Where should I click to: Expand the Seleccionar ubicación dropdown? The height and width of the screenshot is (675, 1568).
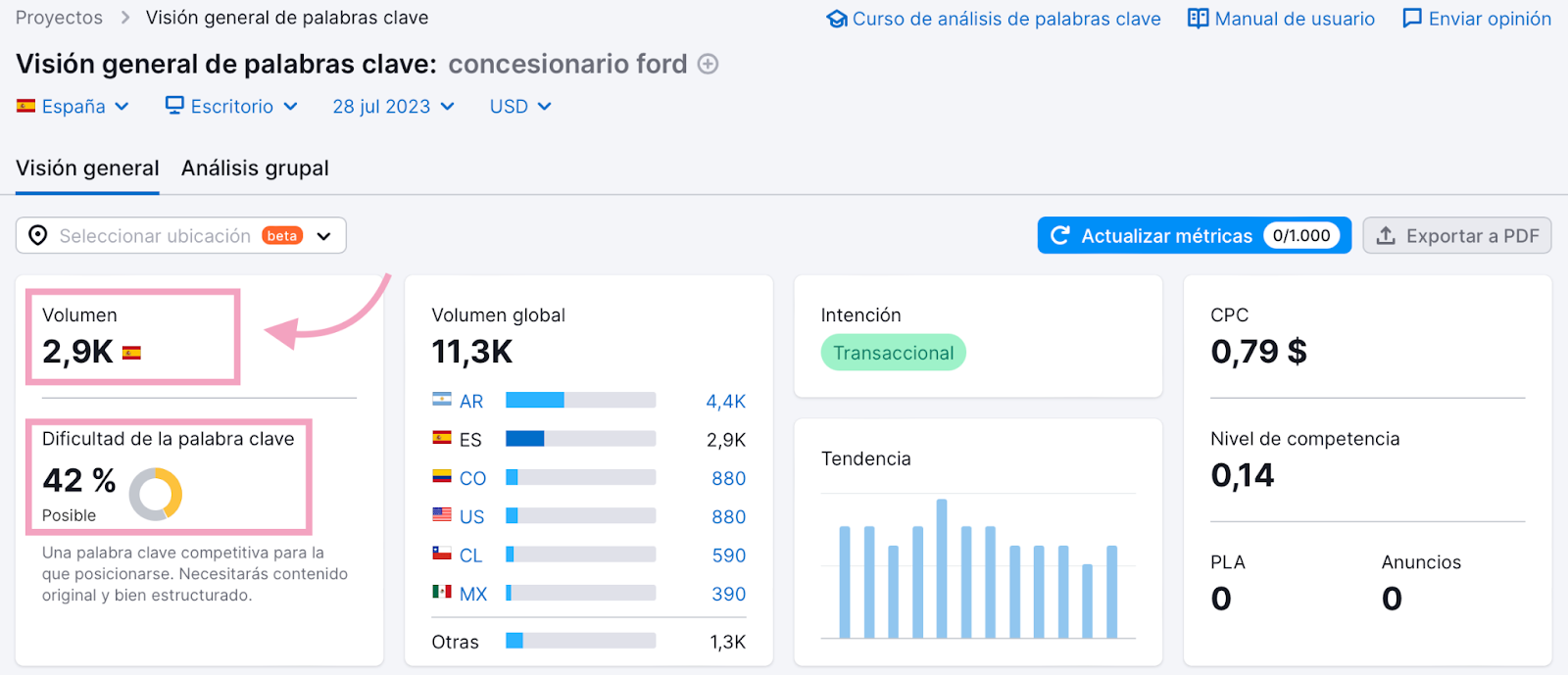pos(181,235)
